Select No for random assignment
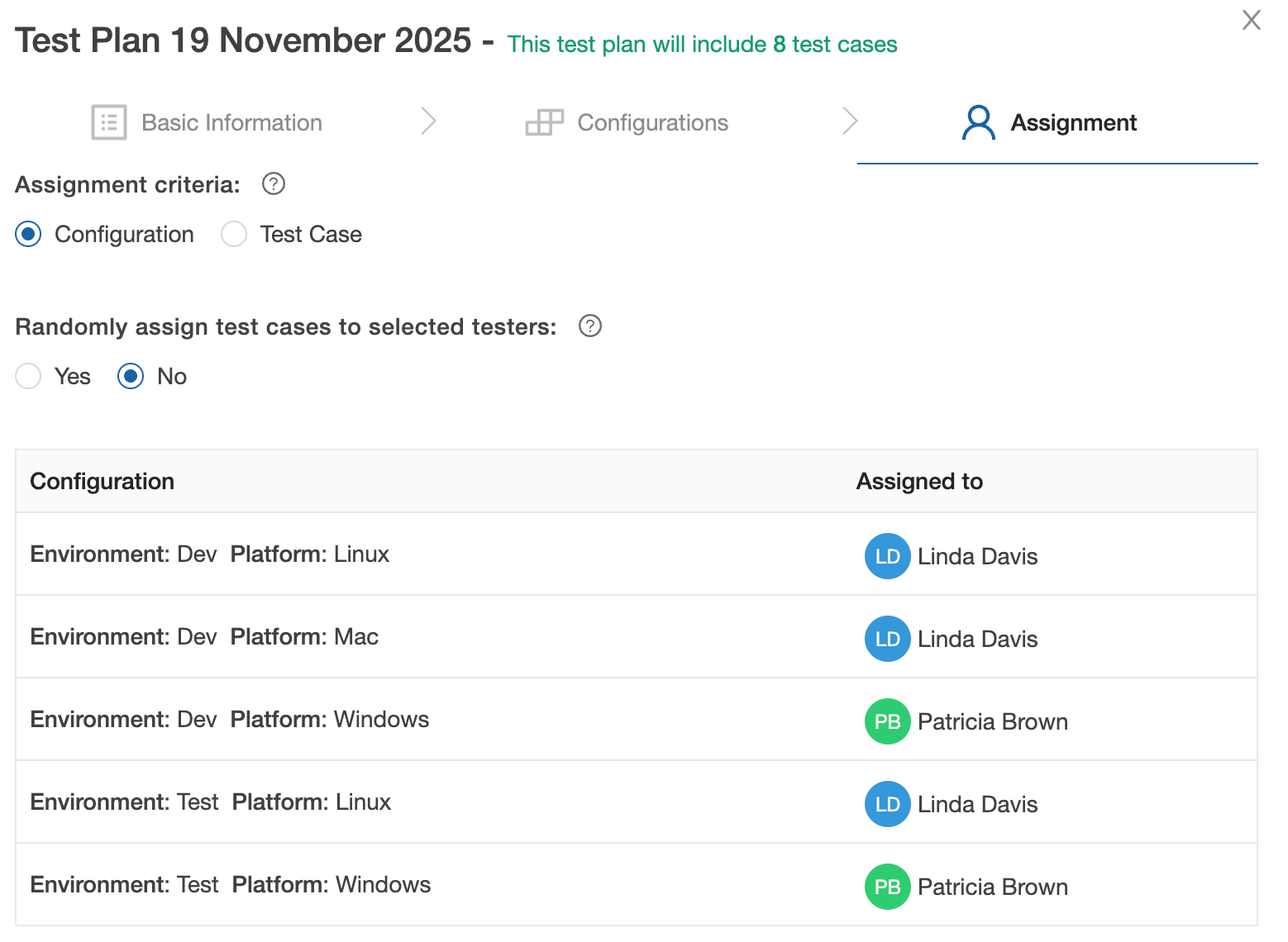This screenshot has width=1288, height=942. (x=130, y=376)
